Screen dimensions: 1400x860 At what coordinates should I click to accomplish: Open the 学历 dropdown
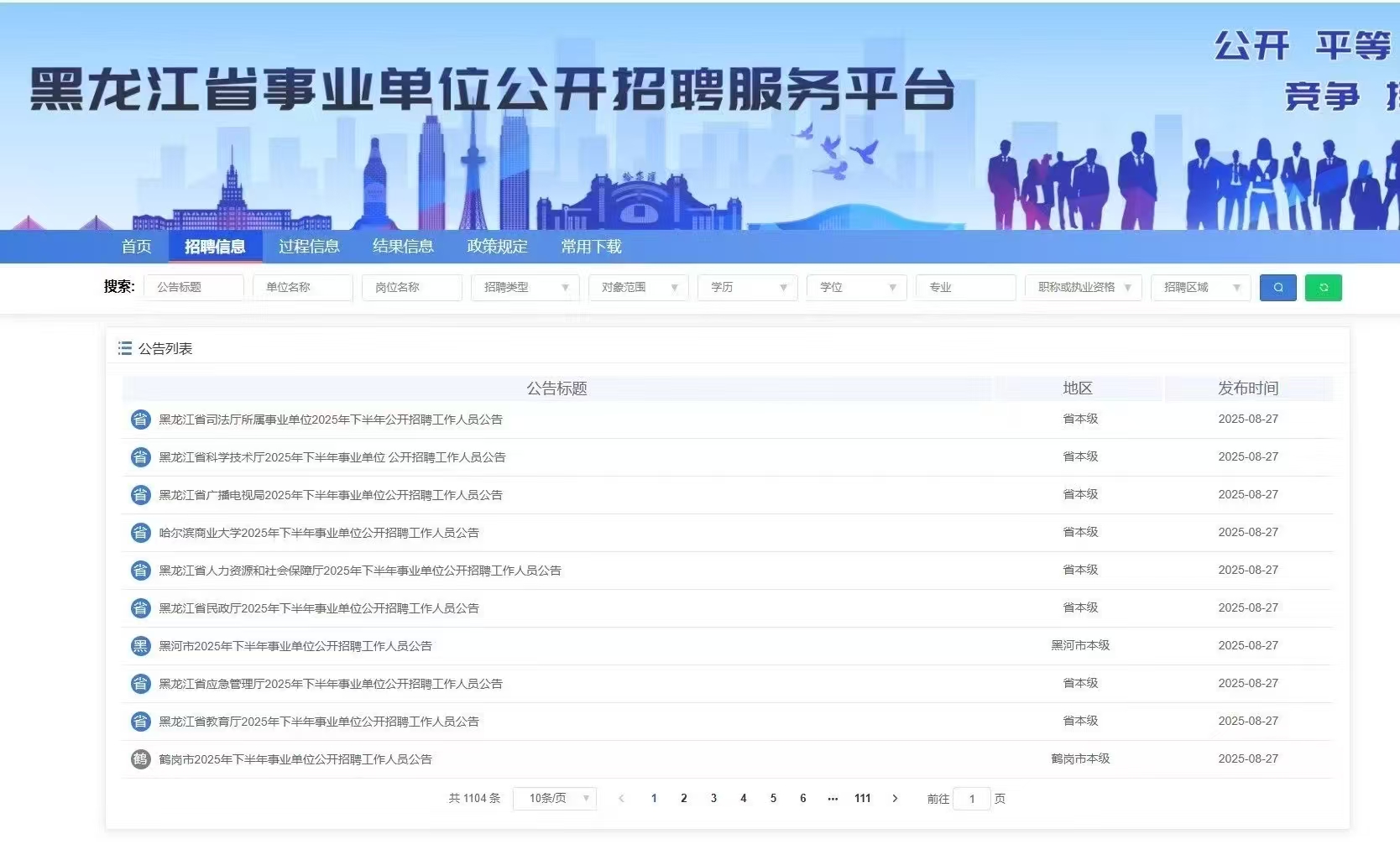click(746, 287)
